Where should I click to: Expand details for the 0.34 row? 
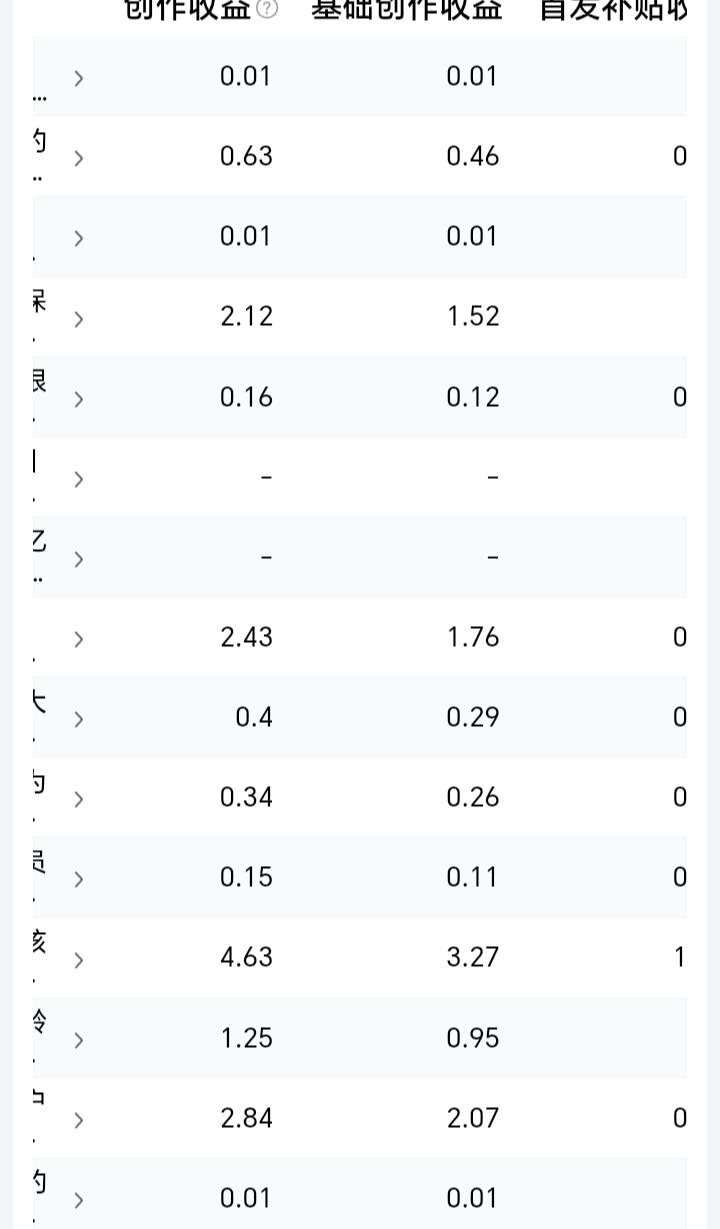[x=79, y=799]
